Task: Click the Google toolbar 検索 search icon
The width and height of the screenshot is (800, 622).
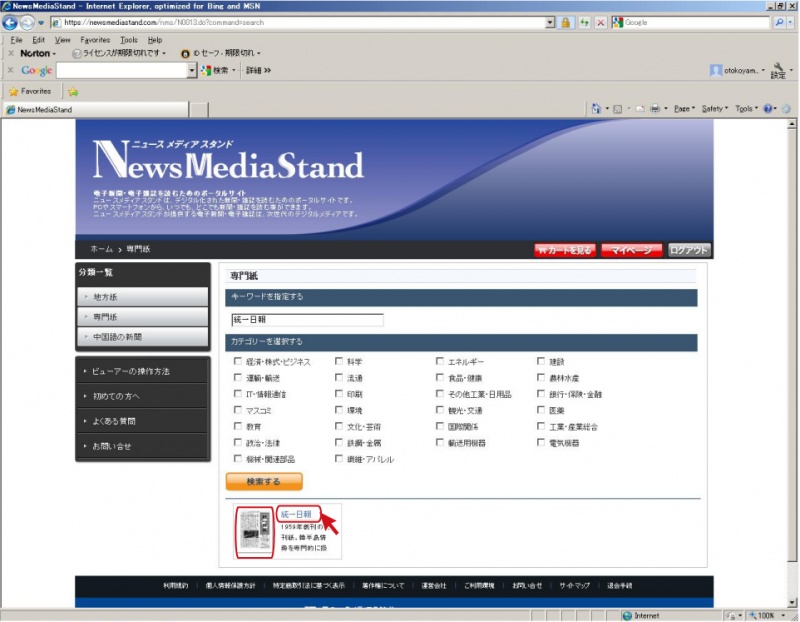Action: 206,70
